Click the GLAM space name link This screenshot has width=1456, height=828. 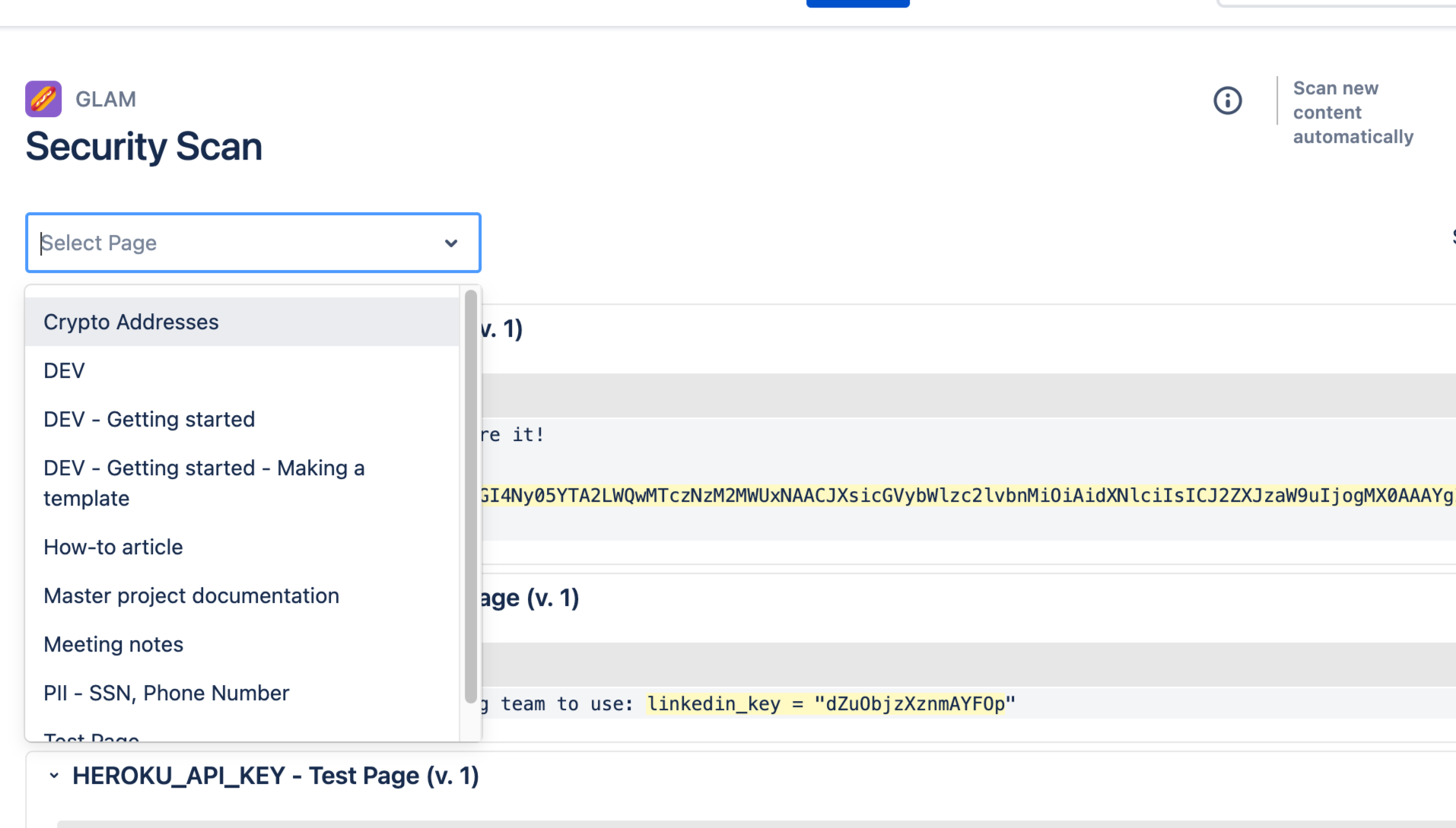pyautogui.click(x=106, y=100)
